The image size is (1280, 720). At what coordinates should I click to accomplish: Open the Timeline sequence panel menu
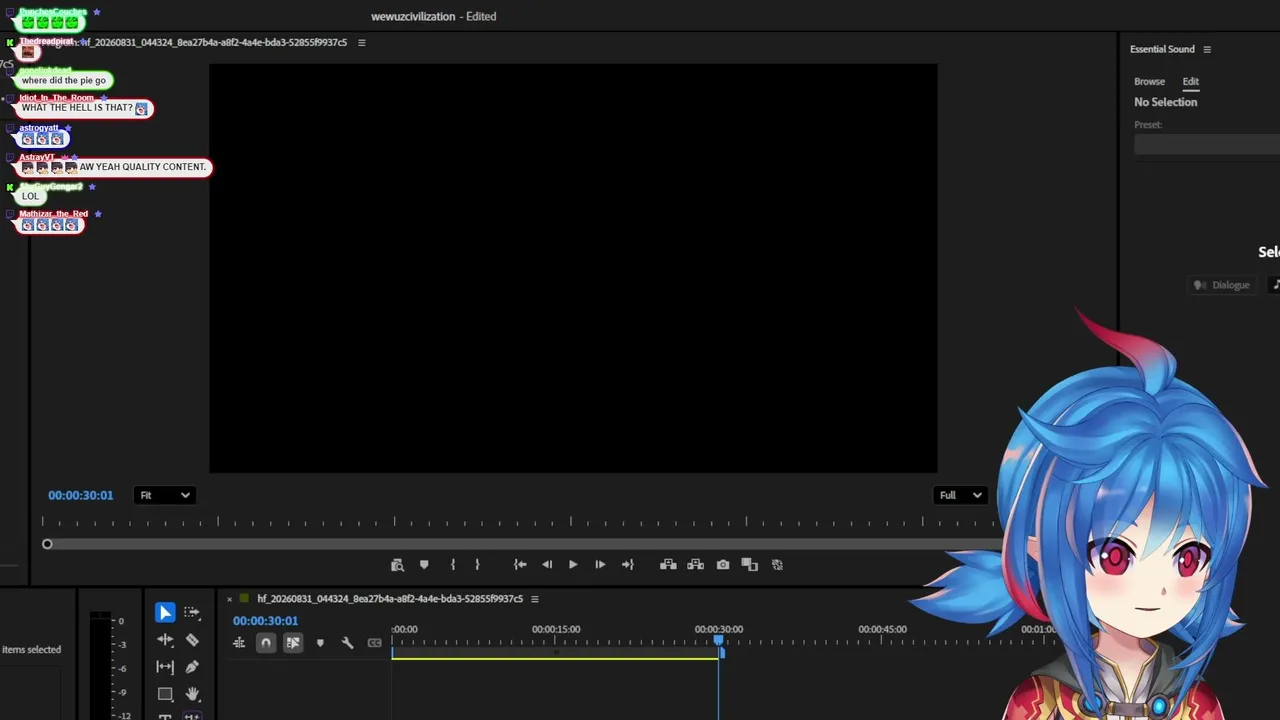(x=535, y=599)
